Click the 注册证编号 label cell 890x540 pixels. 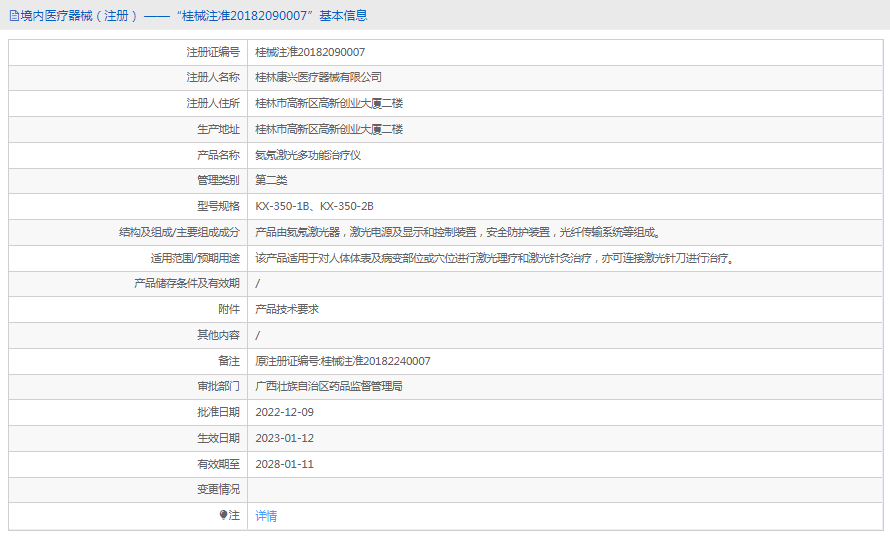128,52
